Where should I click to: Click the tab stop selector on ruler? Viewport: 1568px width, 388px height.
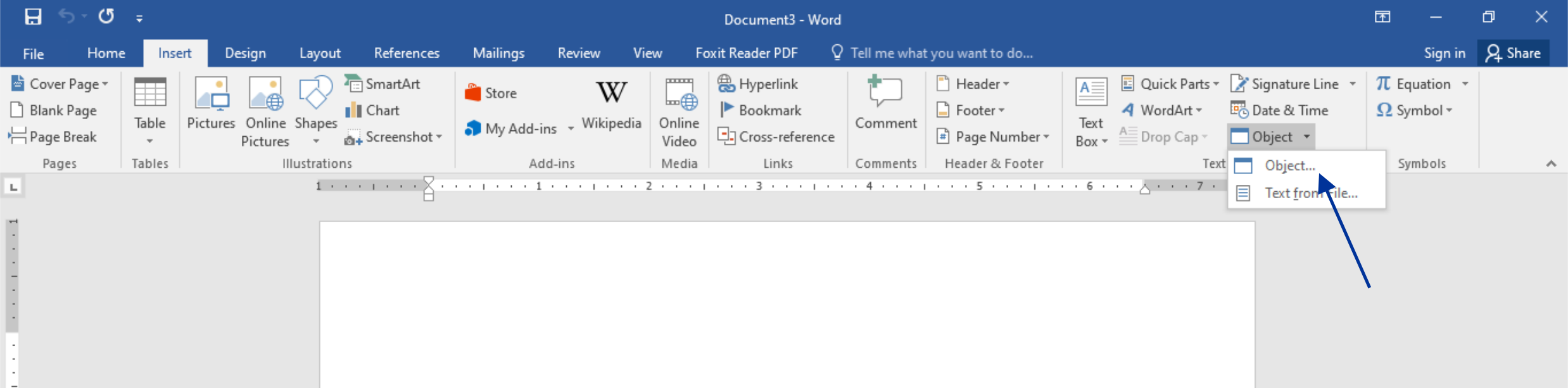[x=13, y=187]
